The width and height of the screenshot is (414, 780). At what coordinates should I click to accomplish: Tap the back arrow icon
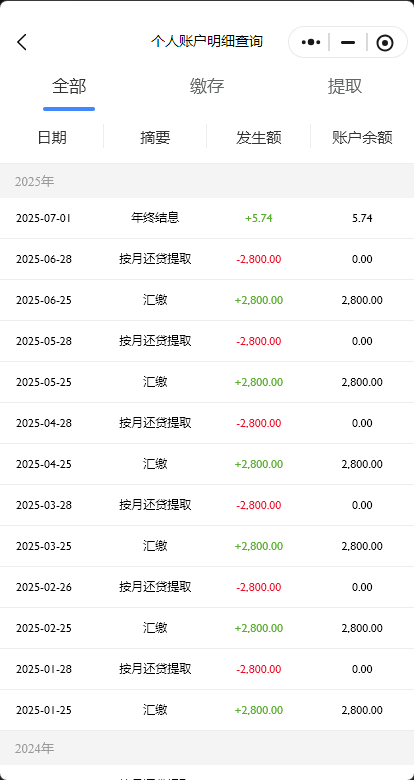pyautogui.click(x=22, y=42)
